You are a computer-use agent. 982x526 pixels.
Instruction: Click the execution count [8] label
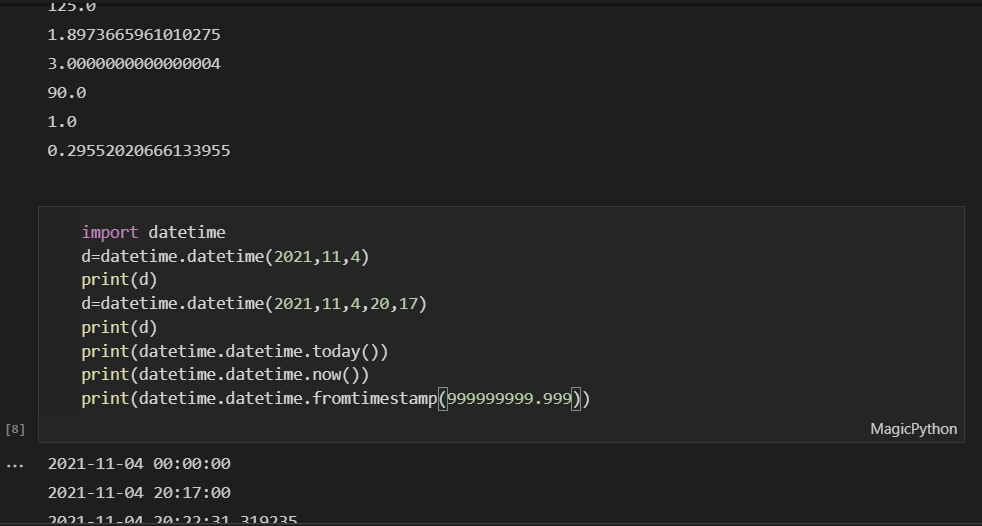pyautogui.click(x=15, y=429)
